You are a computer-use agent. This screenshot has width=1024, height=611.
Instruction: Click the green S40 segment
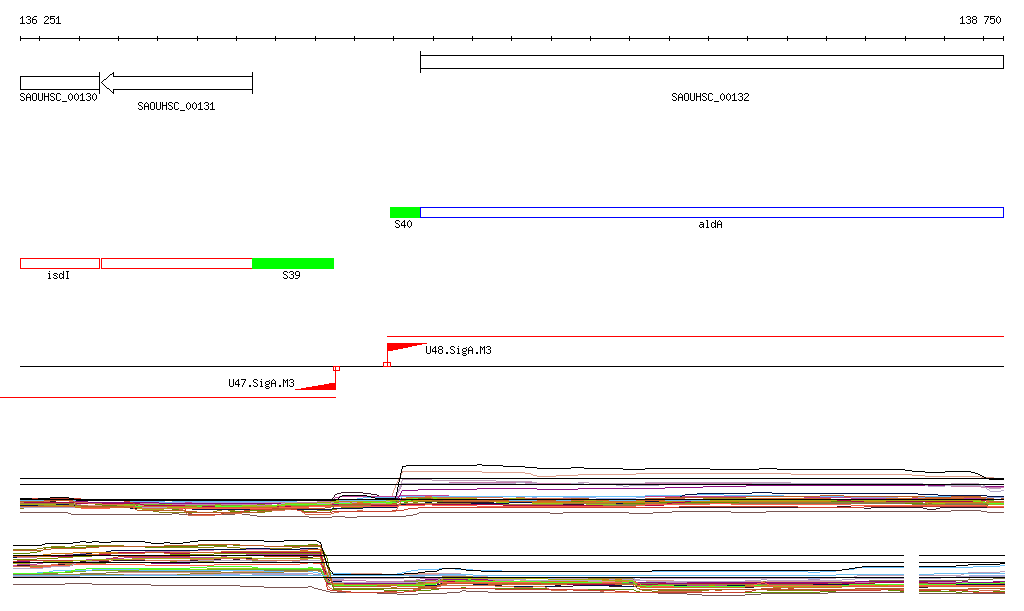(405, 212)
